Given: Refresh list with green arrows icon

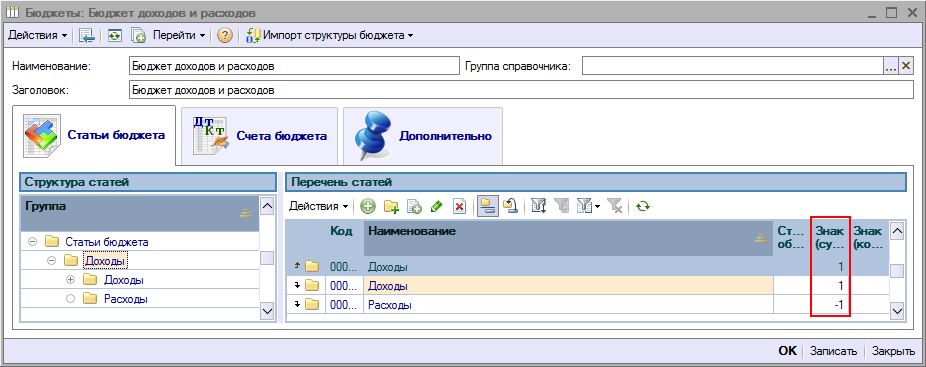Looking at the screenshot, I should 643,206.
